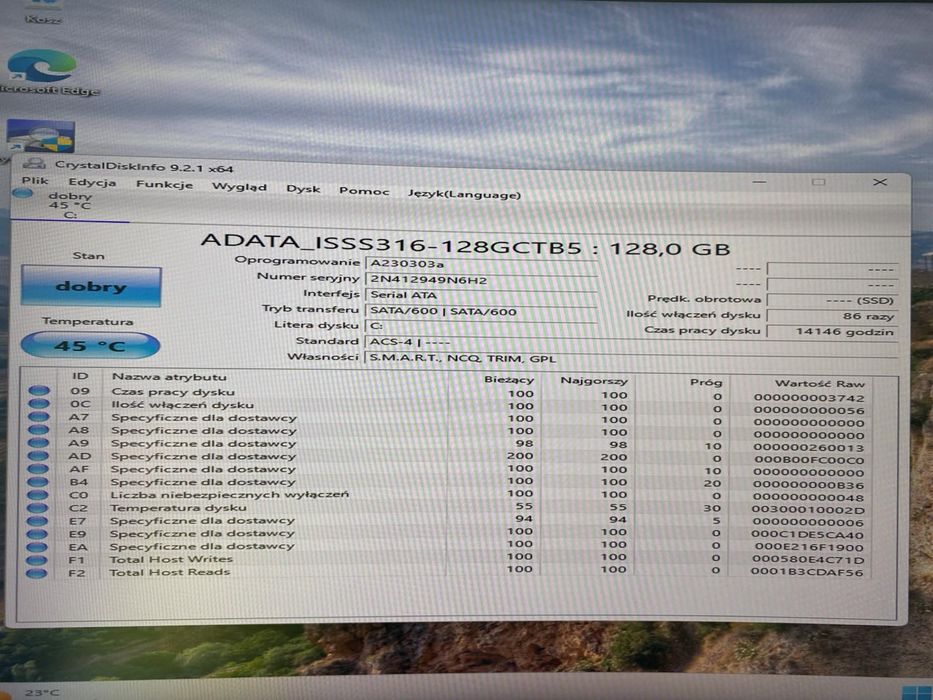Click the 45 °C temperature indicator
This screenshot has width=933, height=700.
tap(90, 345)
